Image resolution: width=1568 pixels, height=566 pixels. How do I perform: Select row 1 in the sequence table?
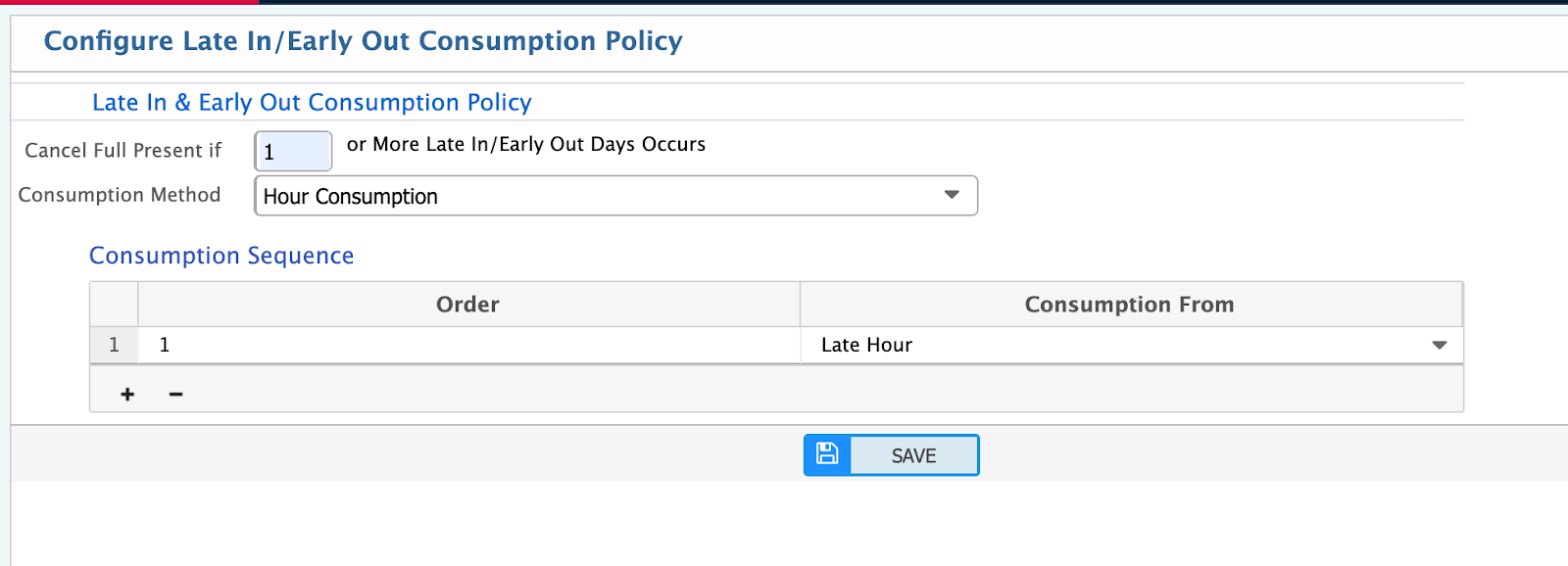click(113, 345)
